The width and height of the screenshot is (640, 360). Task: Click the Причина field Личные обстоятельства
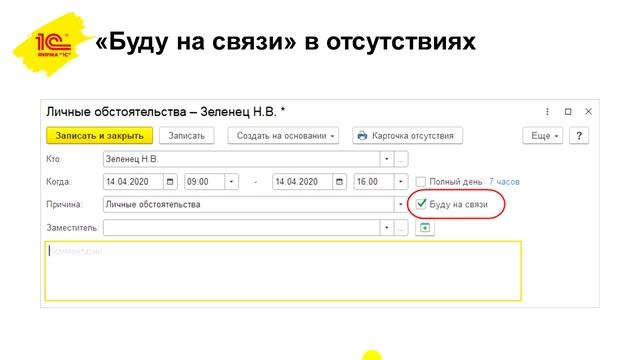(248, 204)
